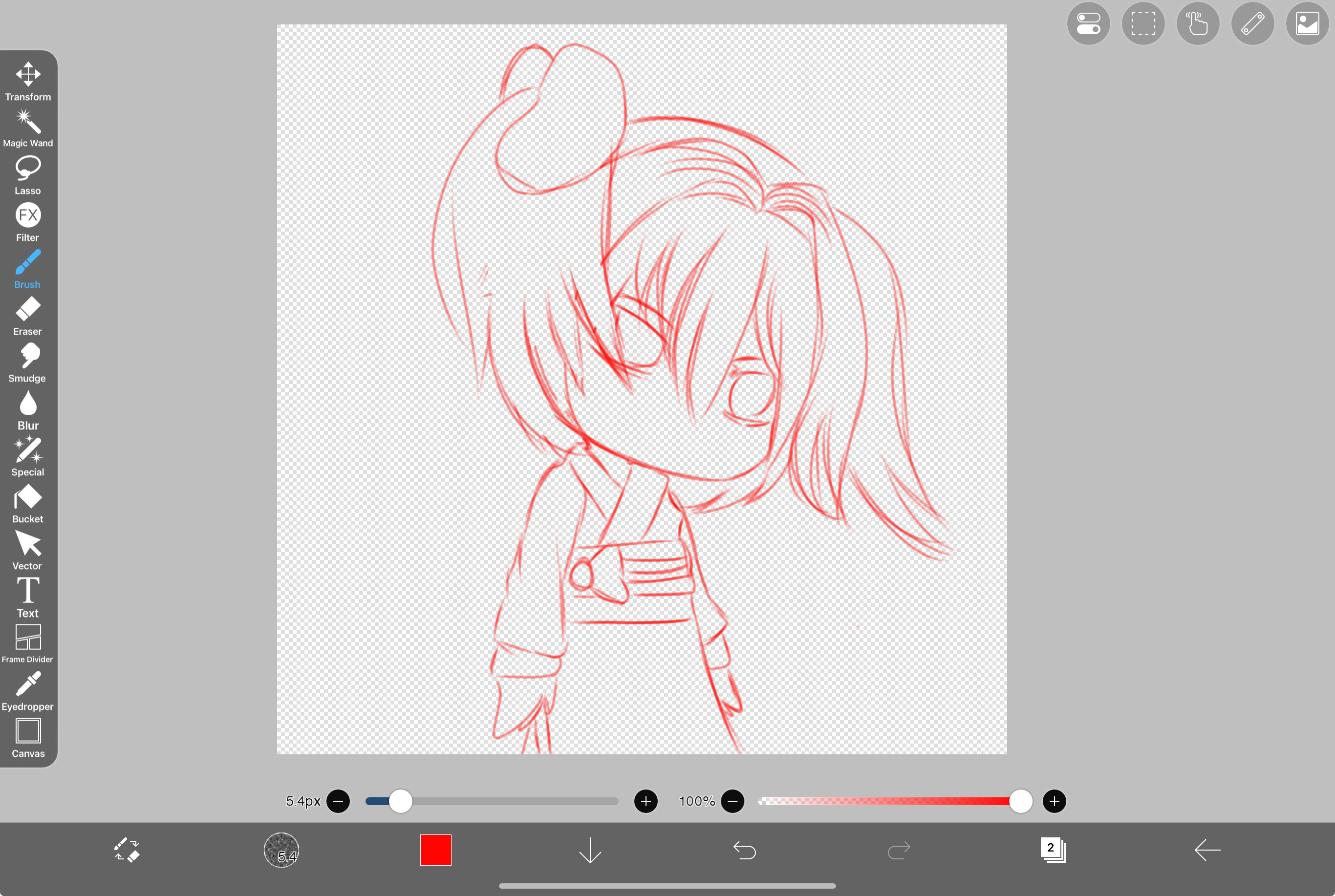Screen dimensions: 1335x896
Task: Redo the last undone action
Action: (x=898, y=850)
